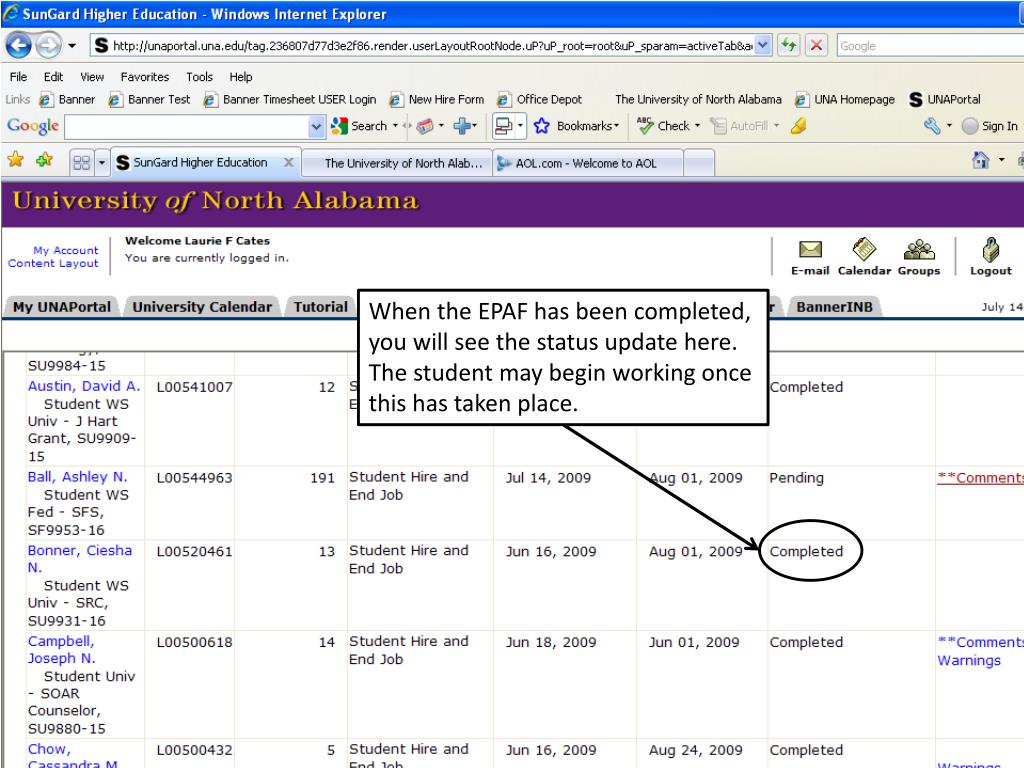Click the blue plus icon on Google Toolbar
This screenshot has height=768, width=1024.
[463, 125]
